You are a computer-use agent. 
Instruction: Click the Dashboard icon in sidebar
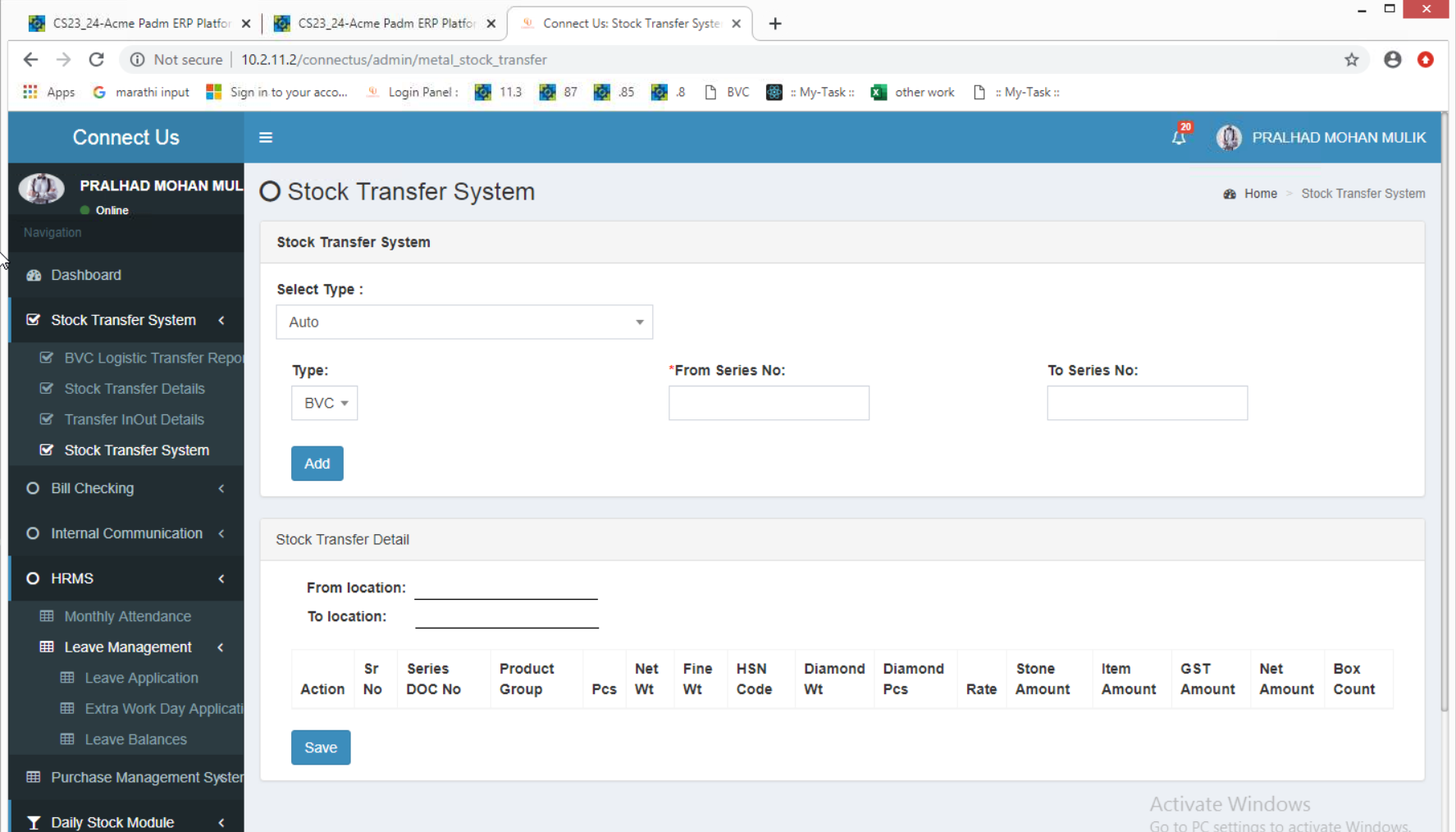[34, 275]
